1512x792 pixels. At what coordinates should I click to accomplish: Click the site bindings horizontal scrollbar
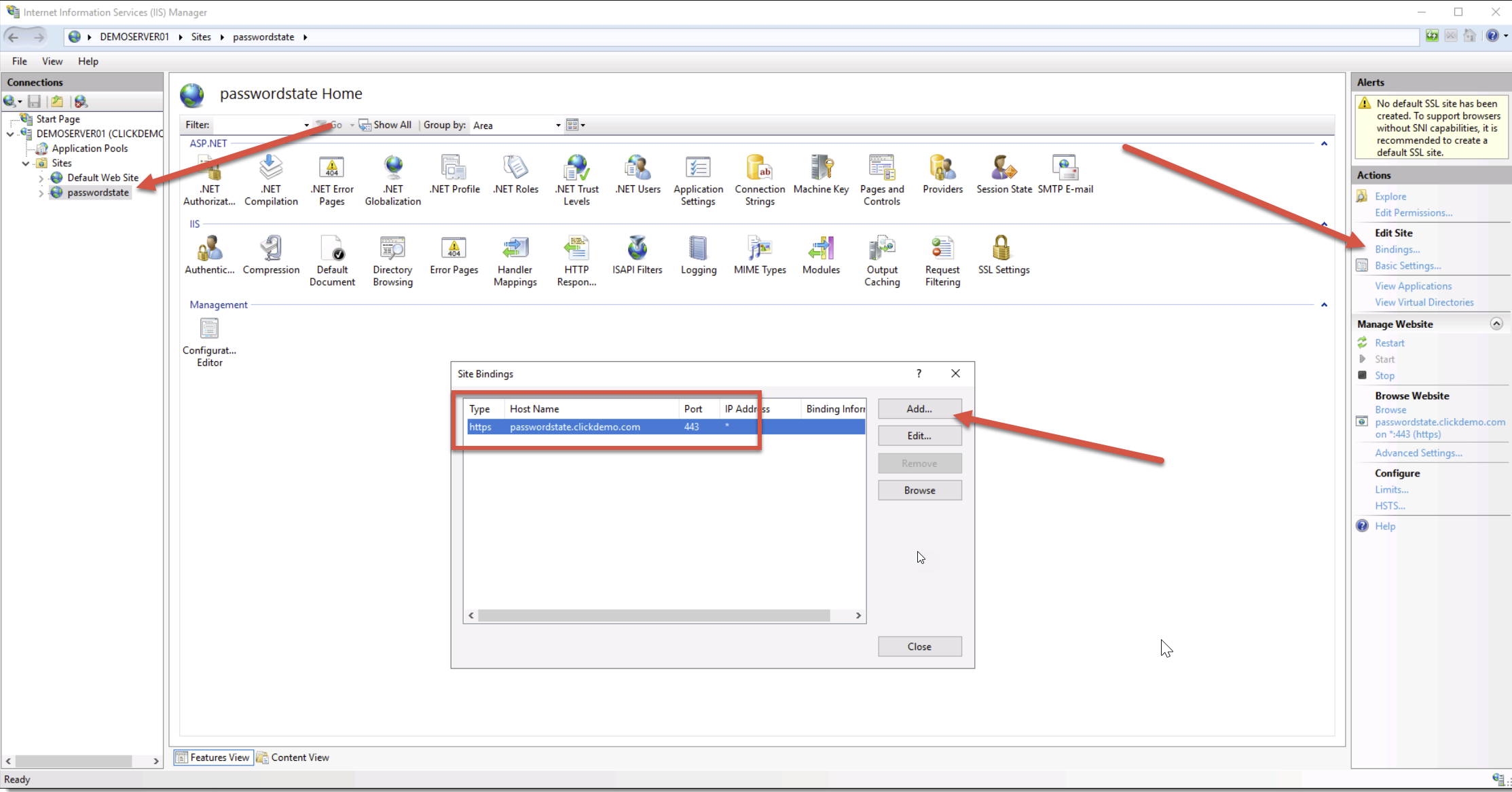[x=654, y=616]
